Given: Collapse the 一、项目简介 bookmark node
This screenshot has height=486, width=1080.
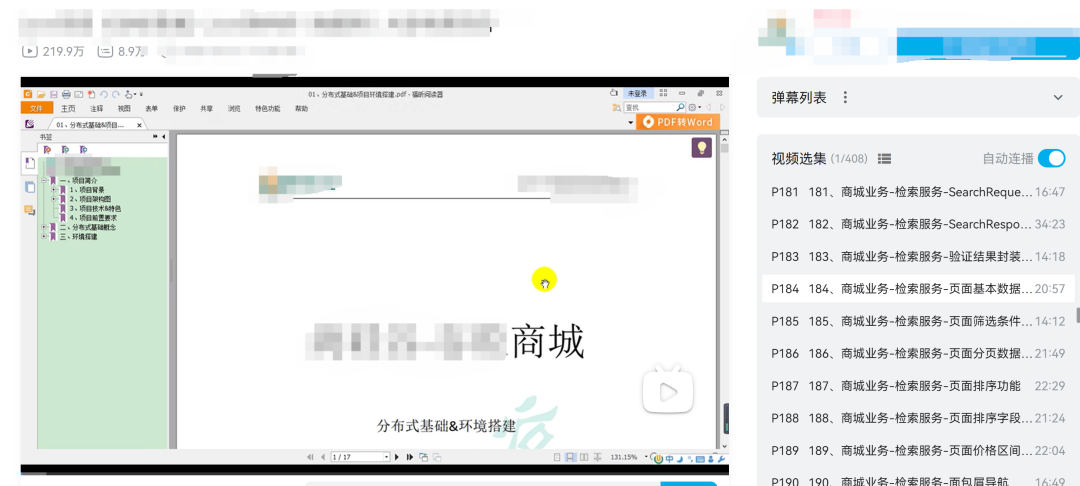Looking at the screenshot, I should 44,180.
